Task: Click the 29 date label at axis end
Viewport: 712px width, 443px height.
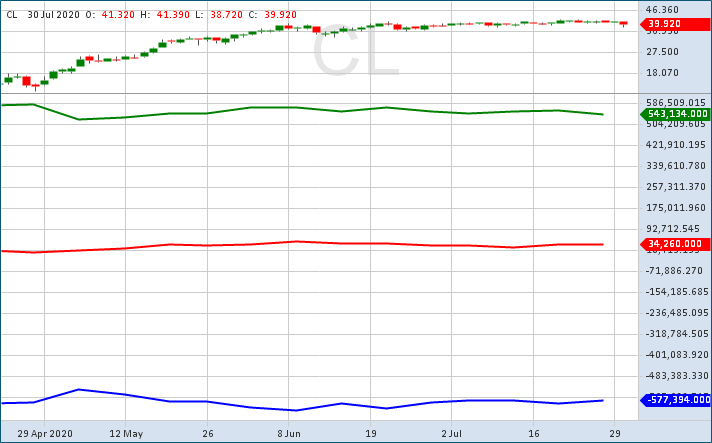Action: (615, 433)
